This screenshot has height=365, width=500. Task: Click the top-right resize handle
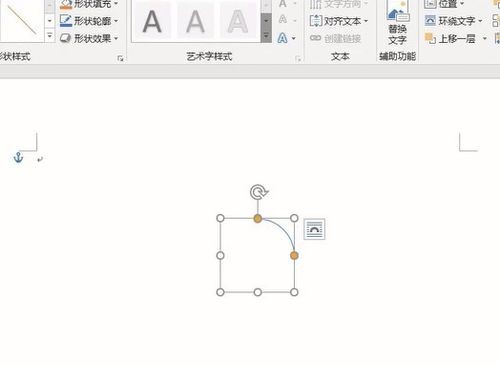point(294,218)
